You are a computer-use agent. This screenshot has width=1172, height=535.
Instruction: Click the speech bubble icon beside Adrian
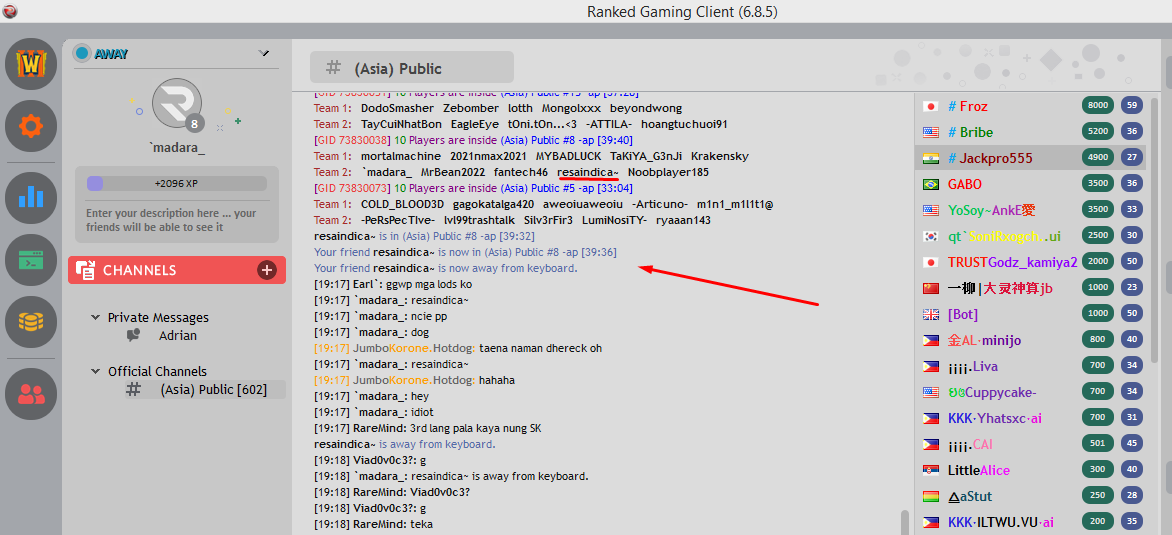point(134,335)
